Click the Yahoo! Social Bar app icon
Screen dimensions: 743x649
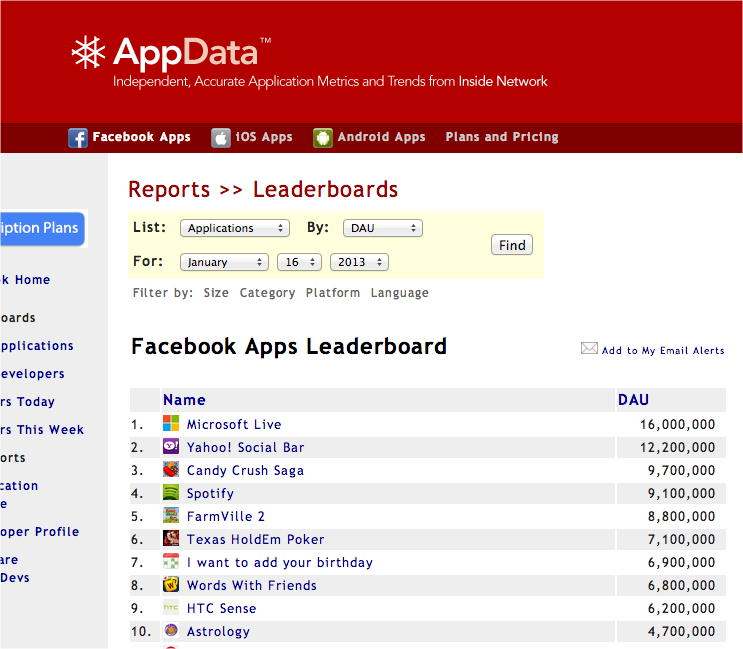171,446
